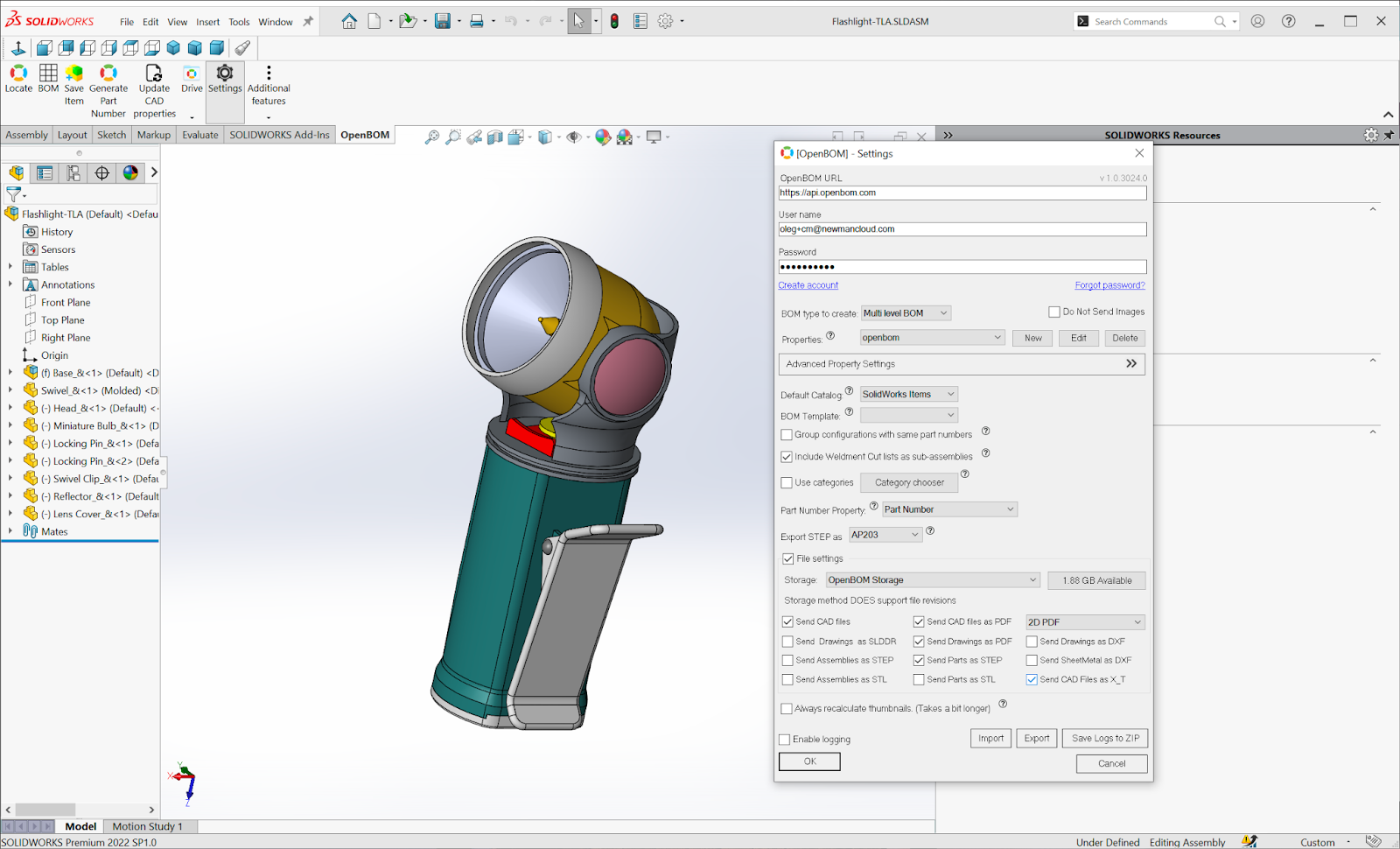Open the BOM type to create dropdown
Image resolution: width=1400 pixels, height=849 pixels.
pos(906,313)
